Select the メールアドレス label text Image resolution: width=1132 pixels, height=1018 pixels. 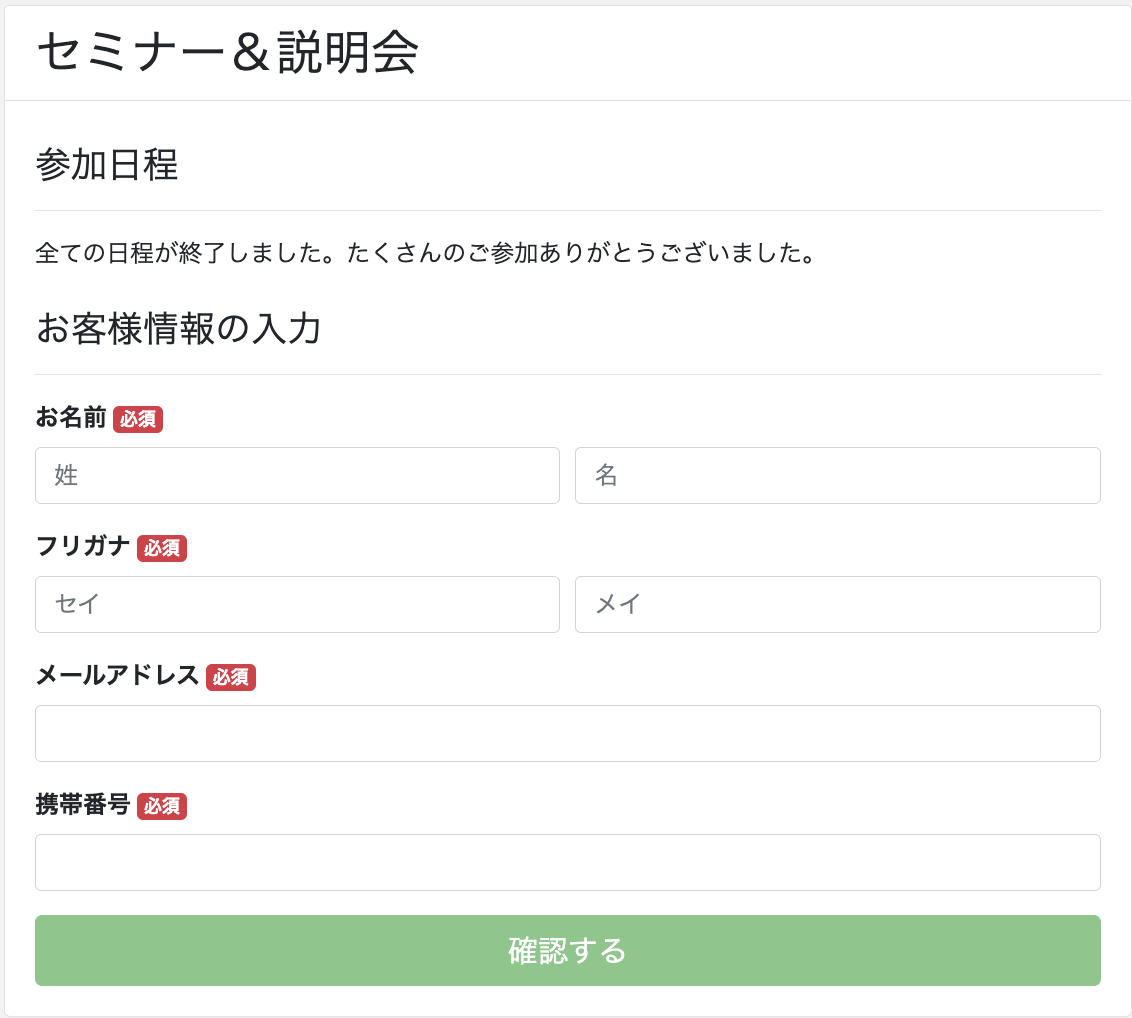point(117,676)
